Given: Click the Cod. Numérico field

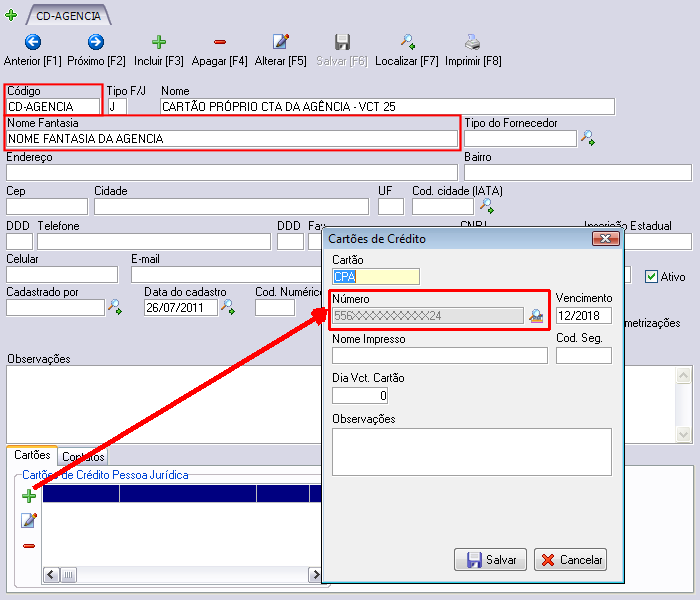Looking at the screenshot, I should (275, 308).
